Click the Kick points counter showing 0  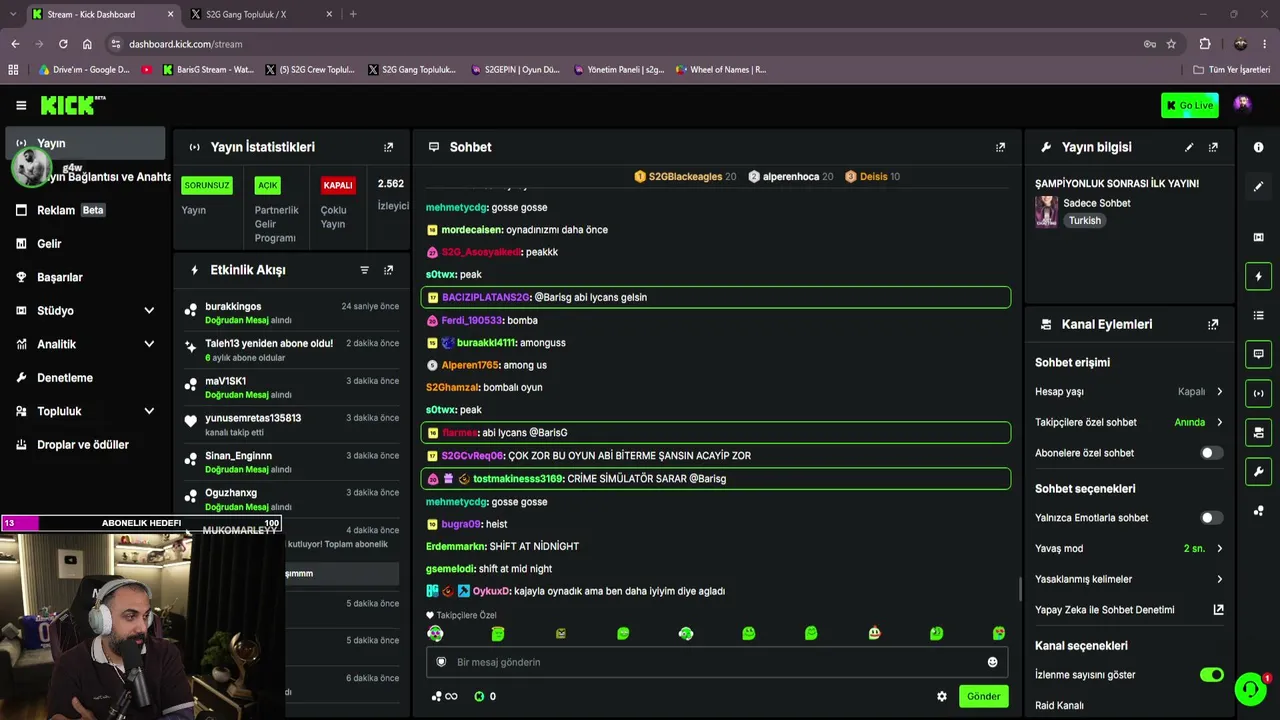tap(485, 696)
